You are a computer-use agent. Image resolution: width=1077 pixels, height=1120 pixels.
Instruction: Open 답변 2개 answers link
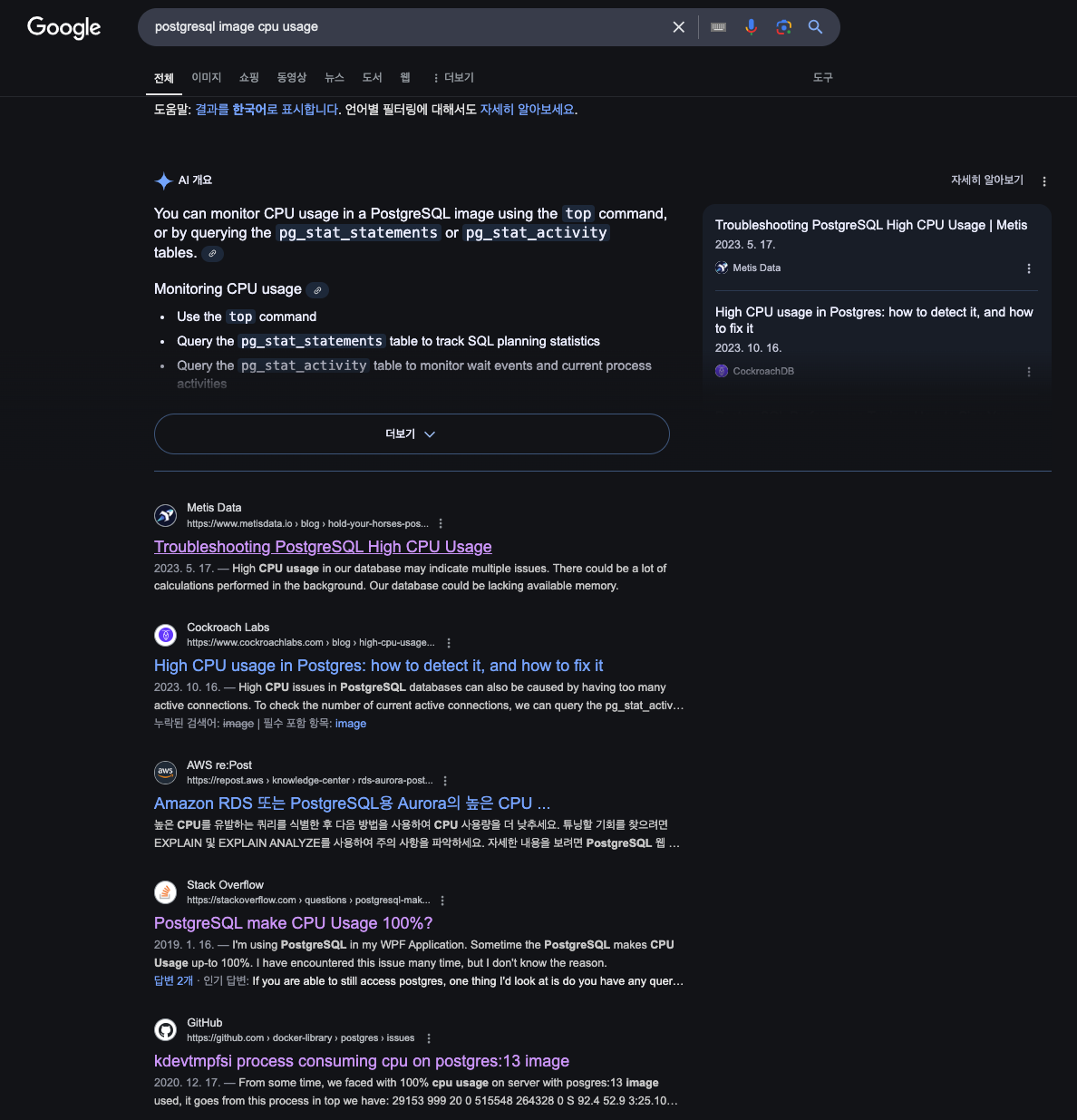coord(173,981)
